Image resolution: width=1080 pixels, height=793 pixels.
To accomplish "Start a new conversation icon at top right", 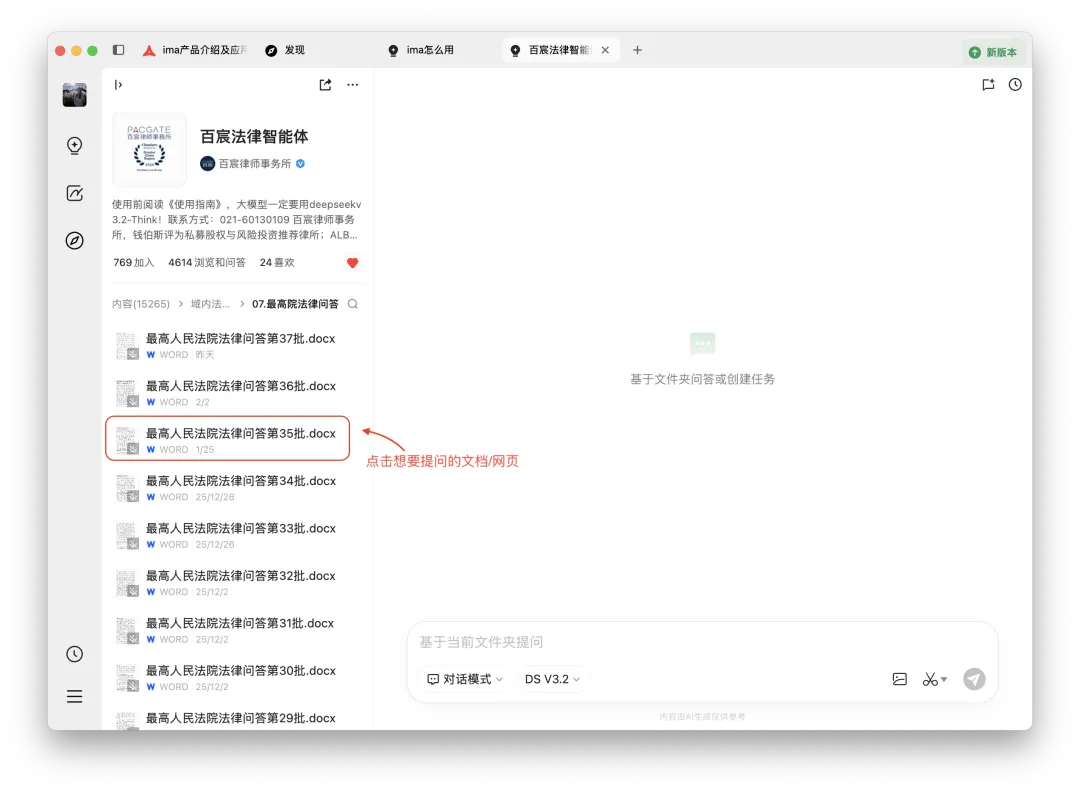I will [988, 85].
